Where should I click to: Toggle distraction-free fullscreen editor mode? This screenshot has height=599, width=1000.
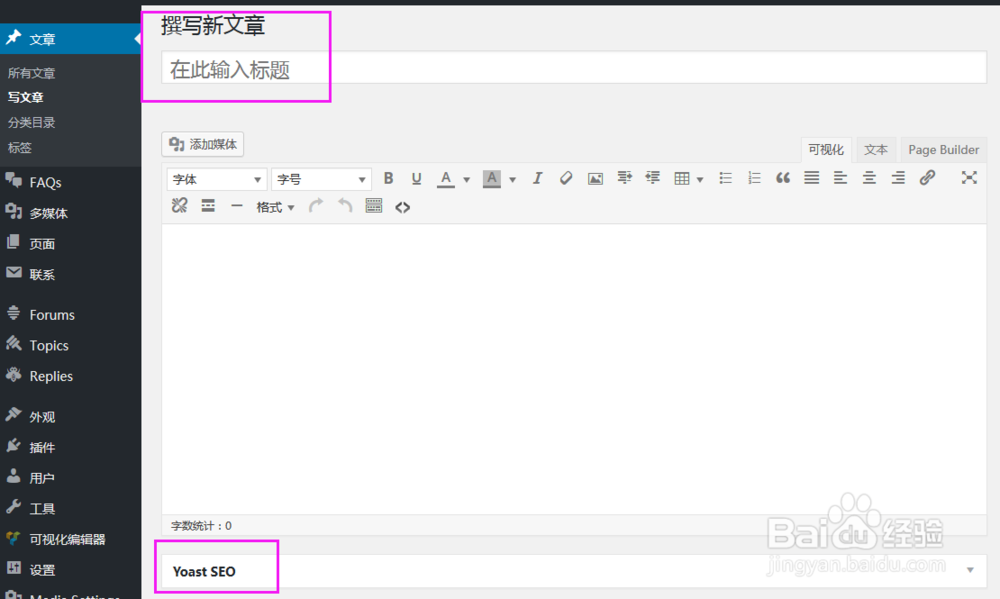click(969, 177)
